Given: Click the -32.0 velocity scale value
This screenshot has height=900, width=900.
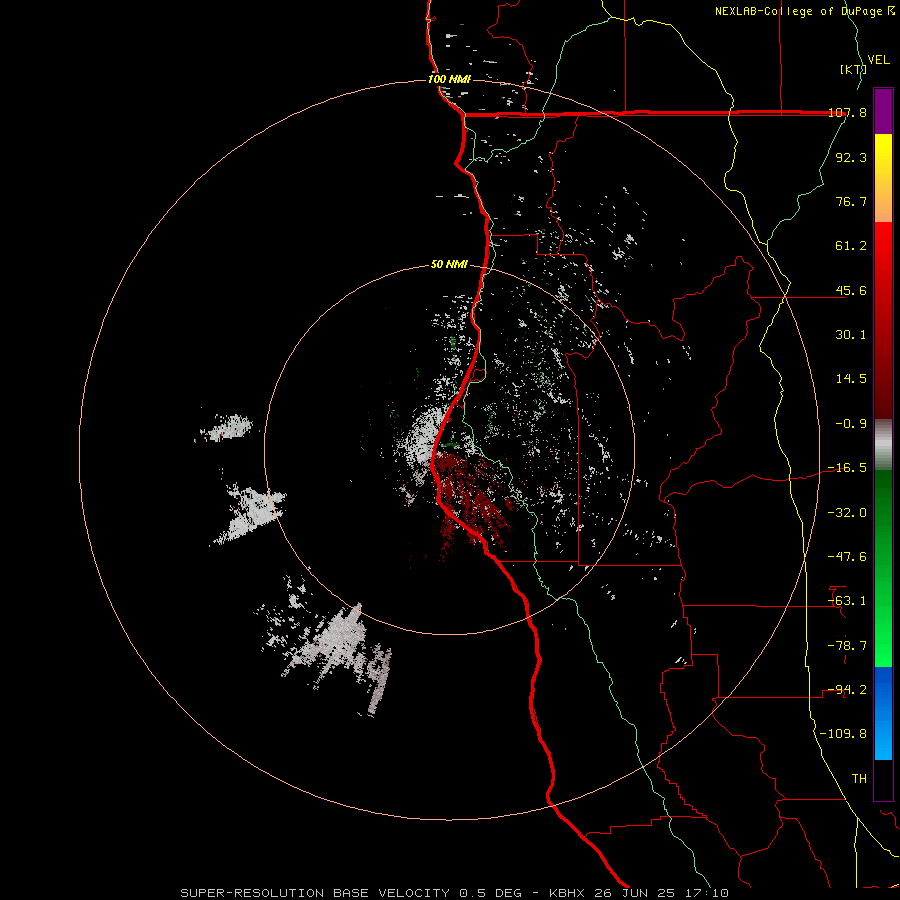Looking at the screenshot, I should click(x=848, y=513).
